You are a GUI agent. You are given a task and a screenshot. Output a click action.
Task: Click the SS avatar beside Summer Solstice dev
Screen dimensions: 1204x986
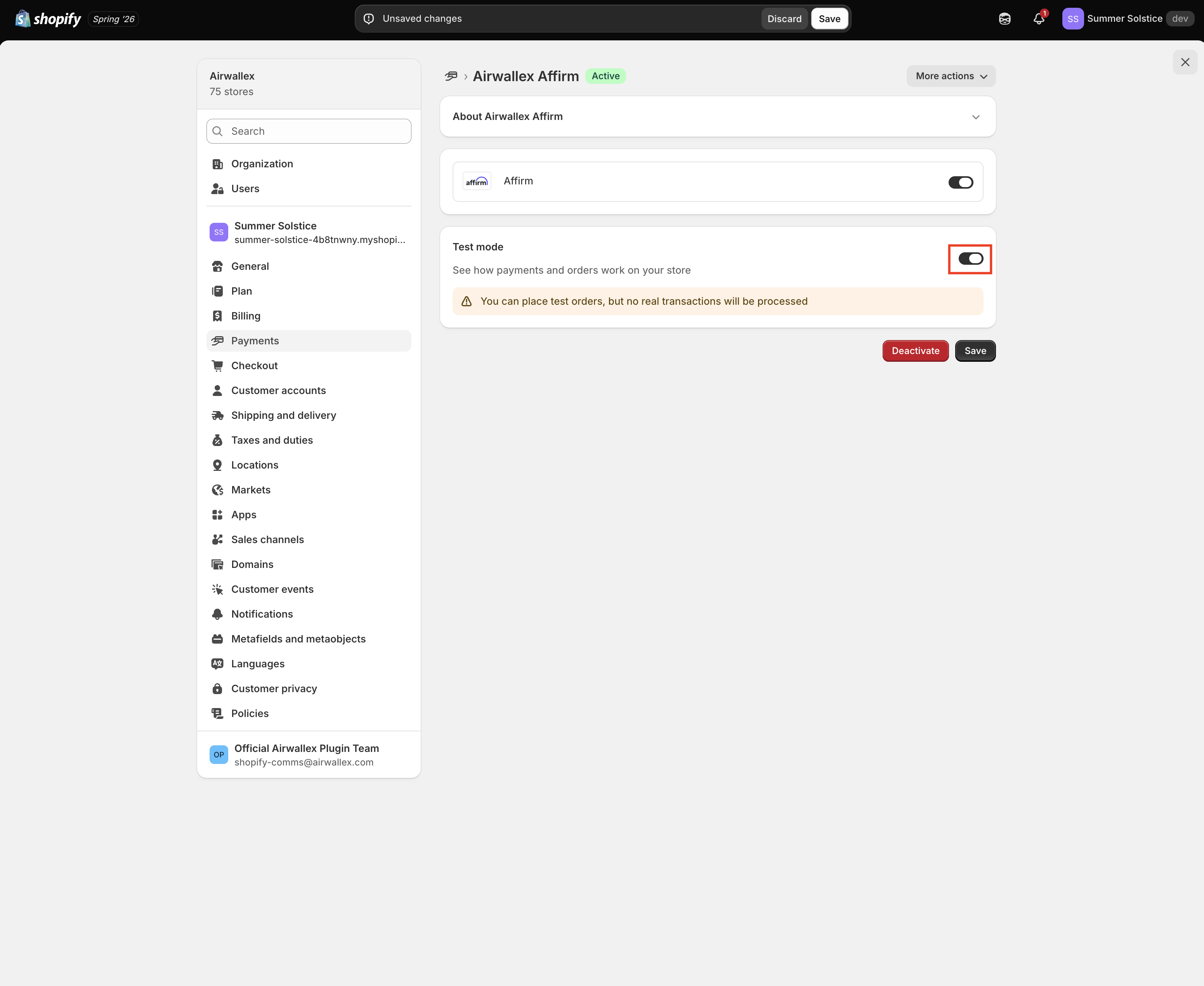tap(1073, 19)
